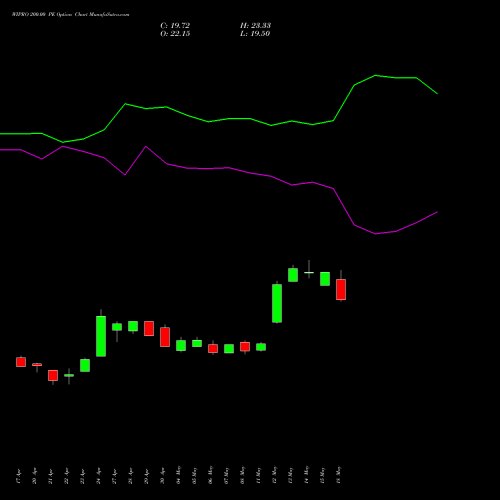
Task: Click the '18 May' date label
Action: [339, 475]
